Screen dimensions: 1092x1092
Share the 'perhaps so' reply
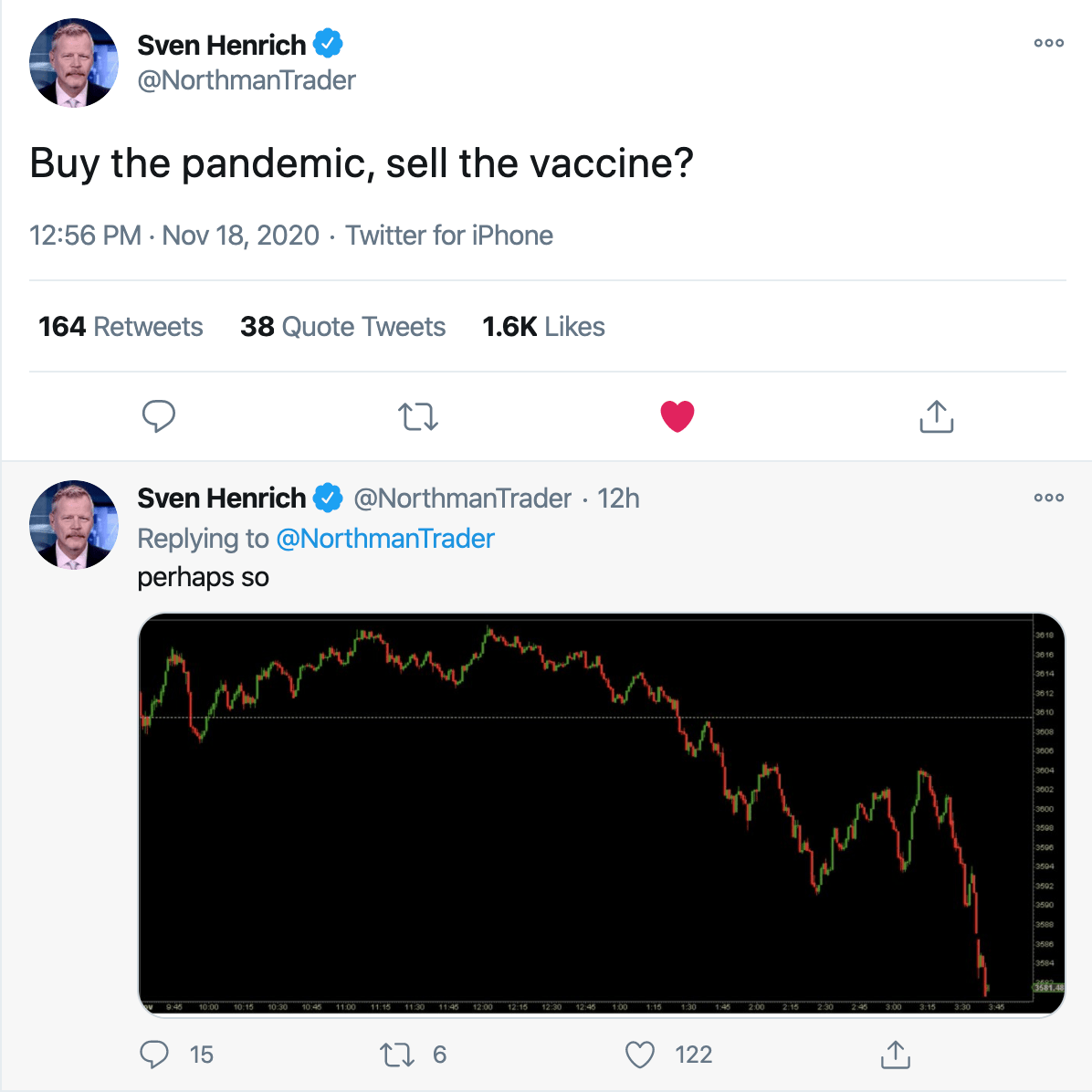[896, 1055]
